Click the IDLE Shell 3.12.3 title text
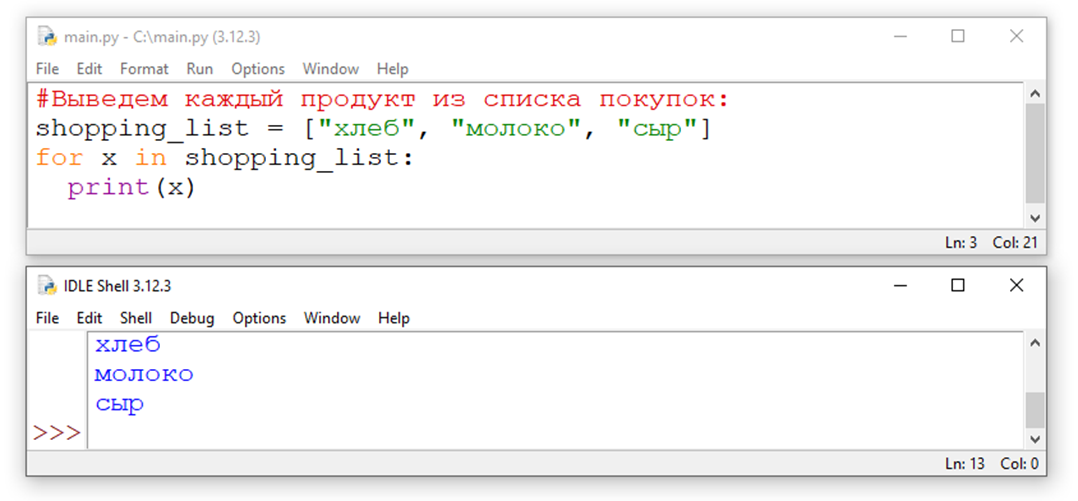This screenshot has width=1078, height=501. 117,286
